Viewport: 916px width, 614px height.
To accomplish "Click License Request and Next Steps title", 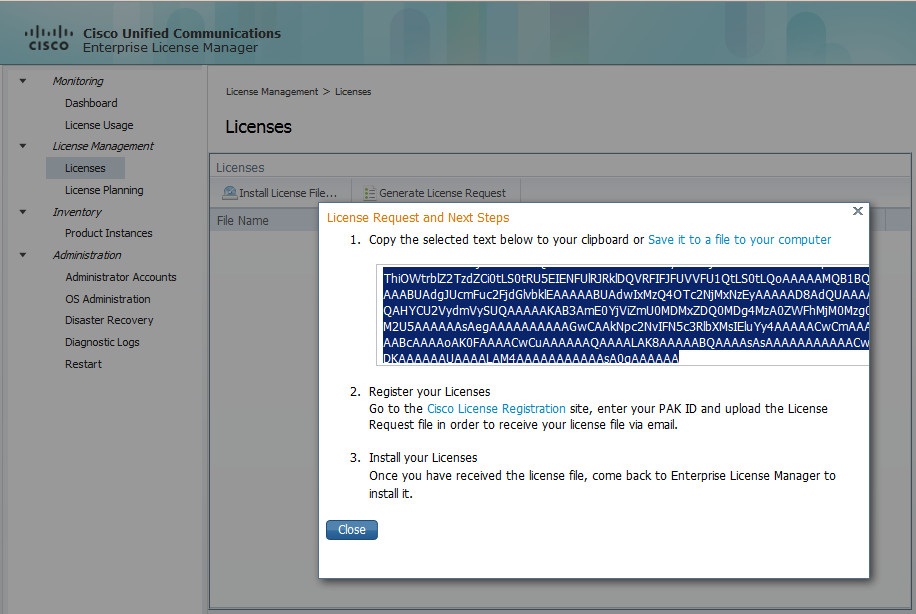I will click(418, 218).
